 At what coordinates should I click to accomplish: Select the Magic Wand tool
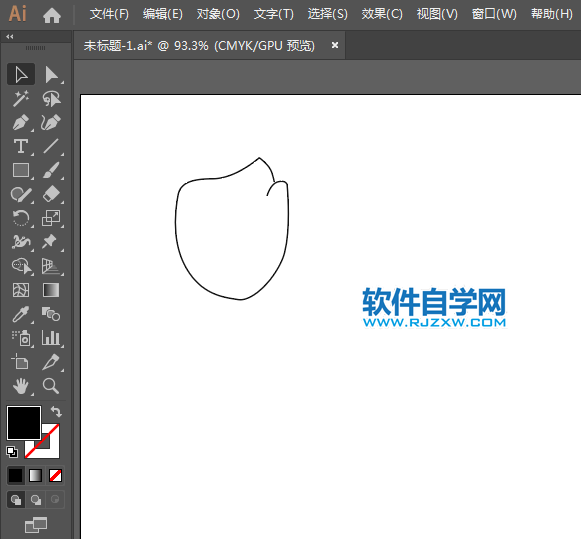(x=21, y=98)
